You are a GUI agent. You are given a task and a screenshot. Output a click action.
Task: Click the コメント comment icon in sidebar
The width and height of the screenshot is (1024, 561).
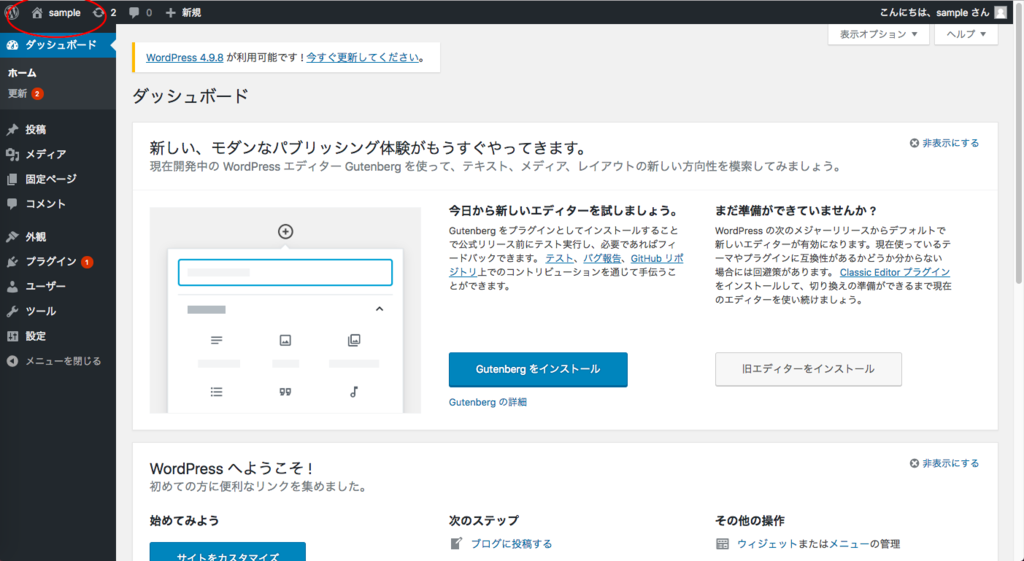12,204
